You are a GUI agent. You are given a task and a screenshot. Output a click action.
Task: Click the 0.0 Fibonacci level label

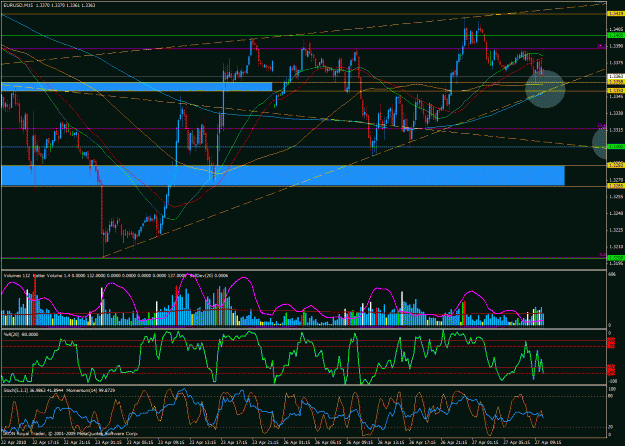tap(602, 255)
